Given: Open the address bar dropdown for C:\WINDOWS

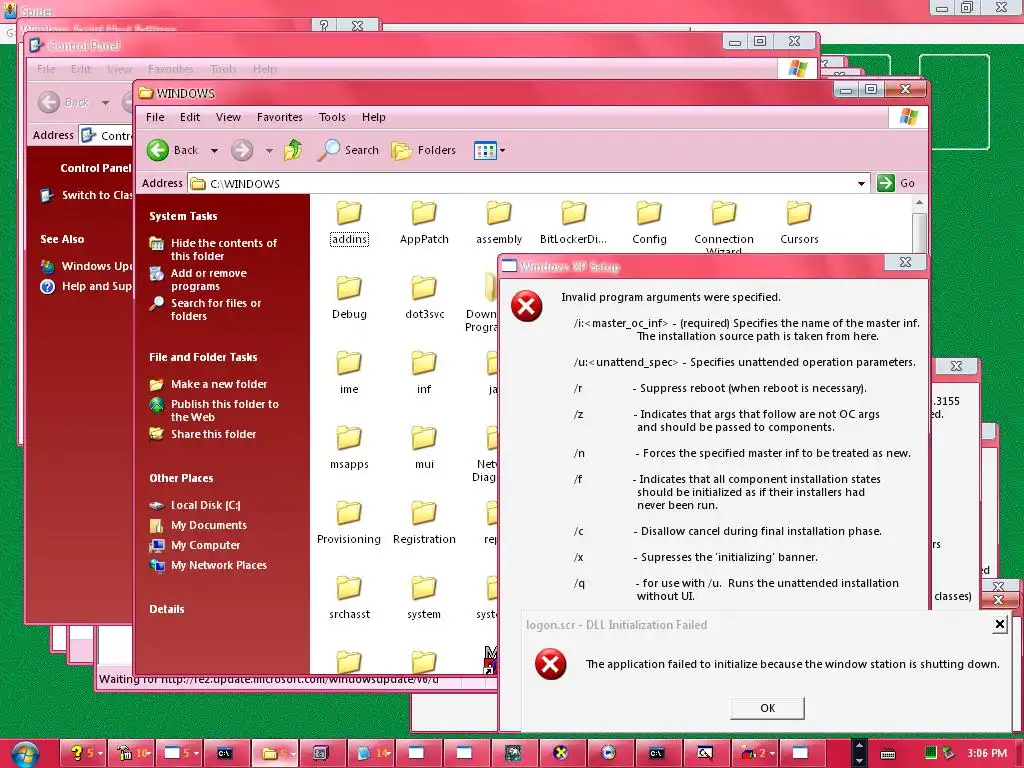Looking at the screenshot, I should [x=861, y=184].
